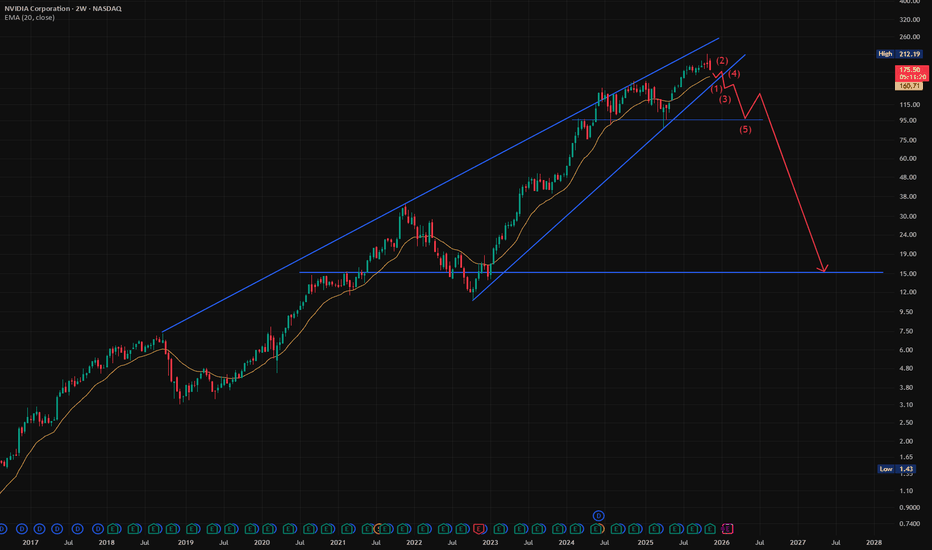Click the 2028 label on time axis
Image resolution: width=932 pixels, height=550 pixels.
click(873, 542)
